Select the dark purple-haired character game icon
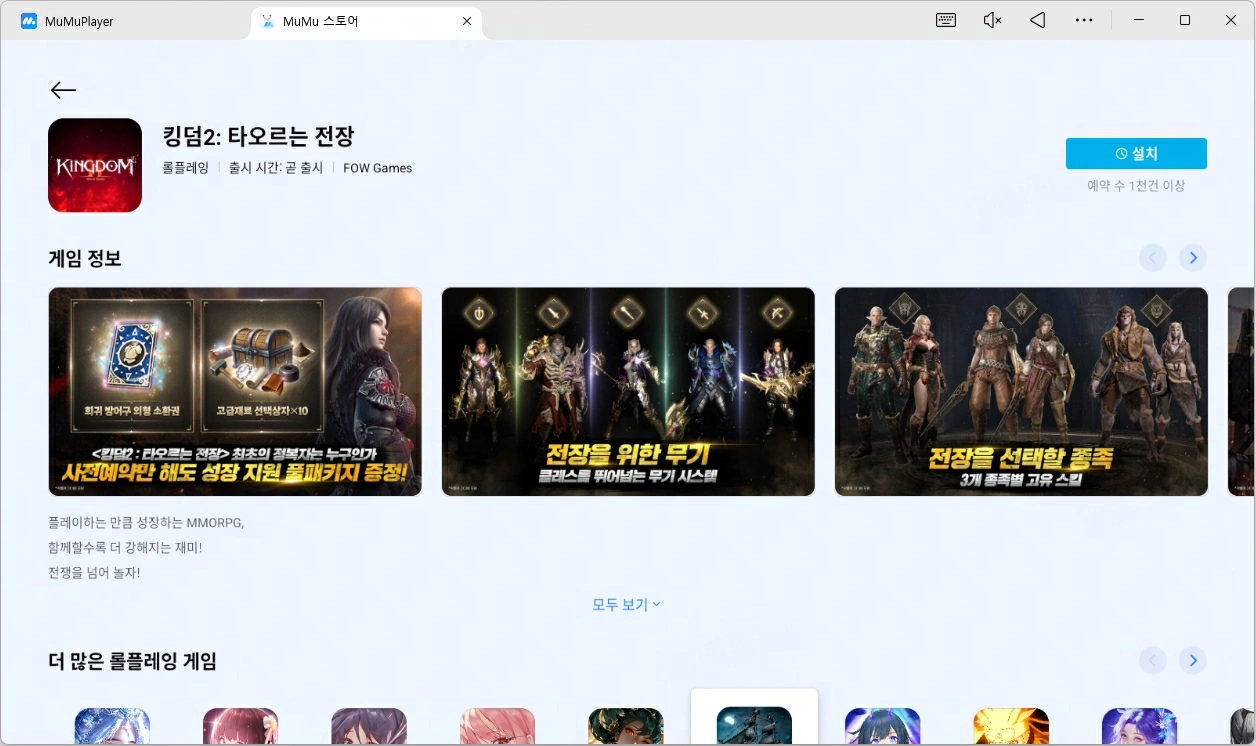Screen dimensions: 1256x746 tap(369, 727)
